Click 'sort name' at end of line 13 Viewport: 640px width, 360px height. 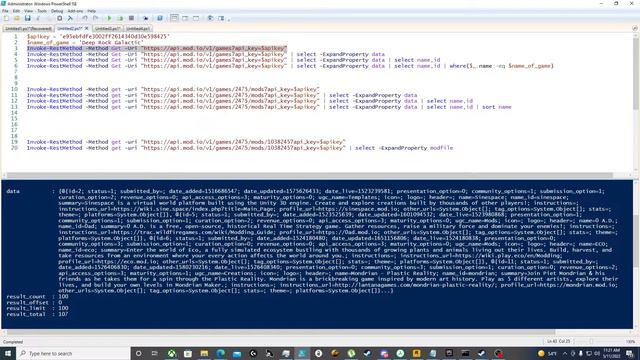click(497, 107)
